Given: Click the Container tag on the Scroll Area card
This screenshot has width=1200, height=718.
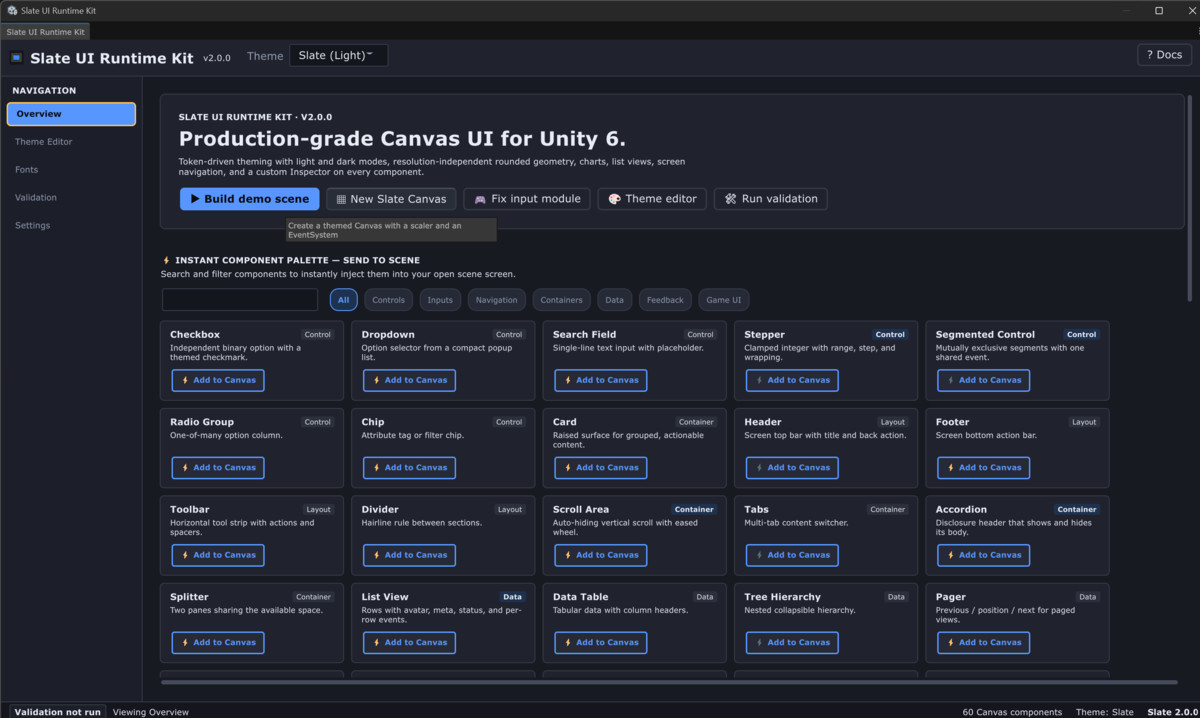Looking at the screenshot, I should (x=694, y=510).
